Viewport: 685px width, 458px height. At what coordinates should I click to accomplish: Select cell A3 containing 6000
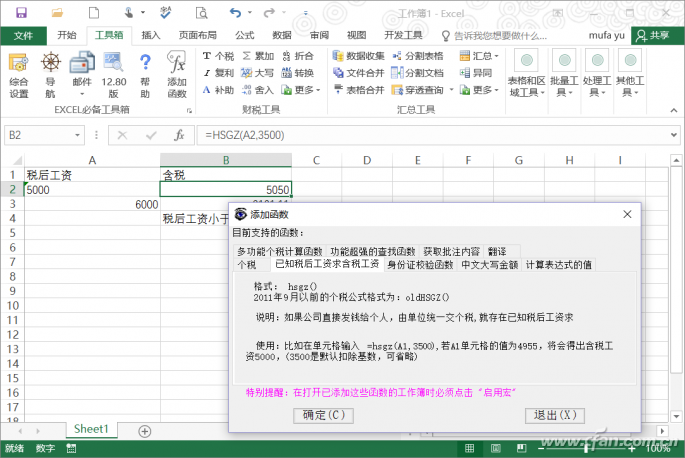92,204
